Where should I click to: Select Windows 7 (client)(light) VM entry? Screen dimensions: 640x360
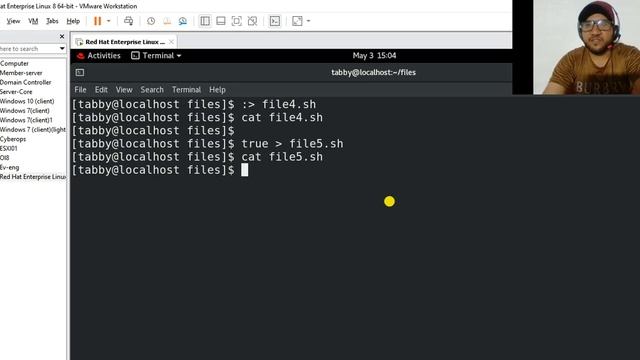tap(33, 129)
